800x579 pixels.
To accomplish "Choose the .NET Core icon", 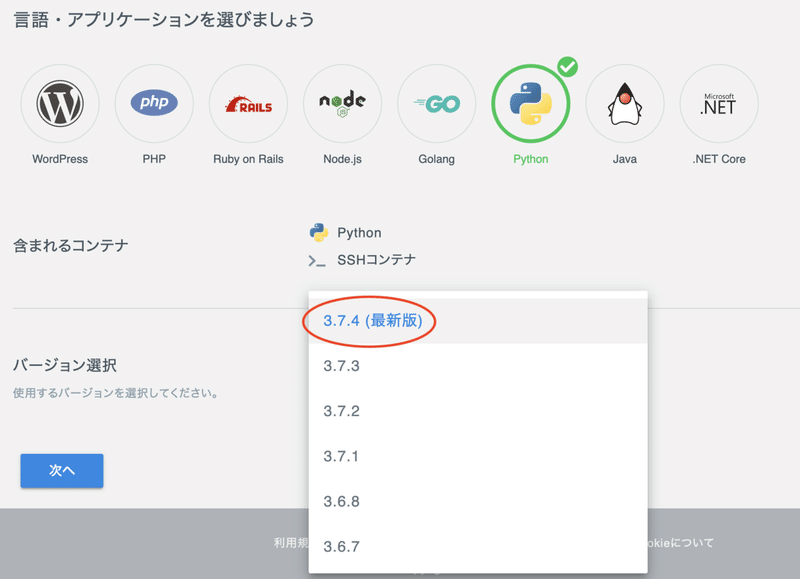I will coord(718,103).
